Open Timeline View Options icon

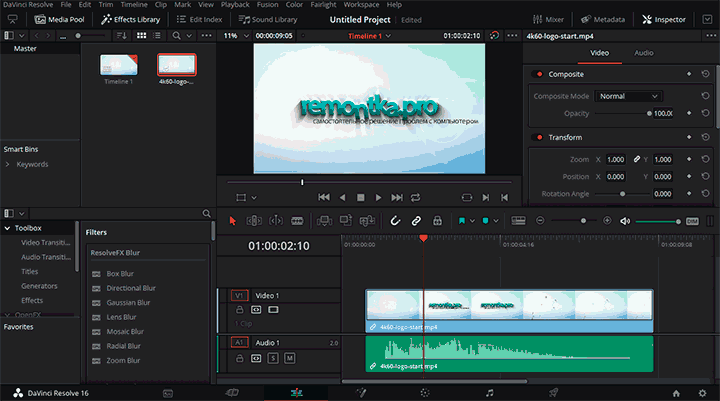pos(518,221)
